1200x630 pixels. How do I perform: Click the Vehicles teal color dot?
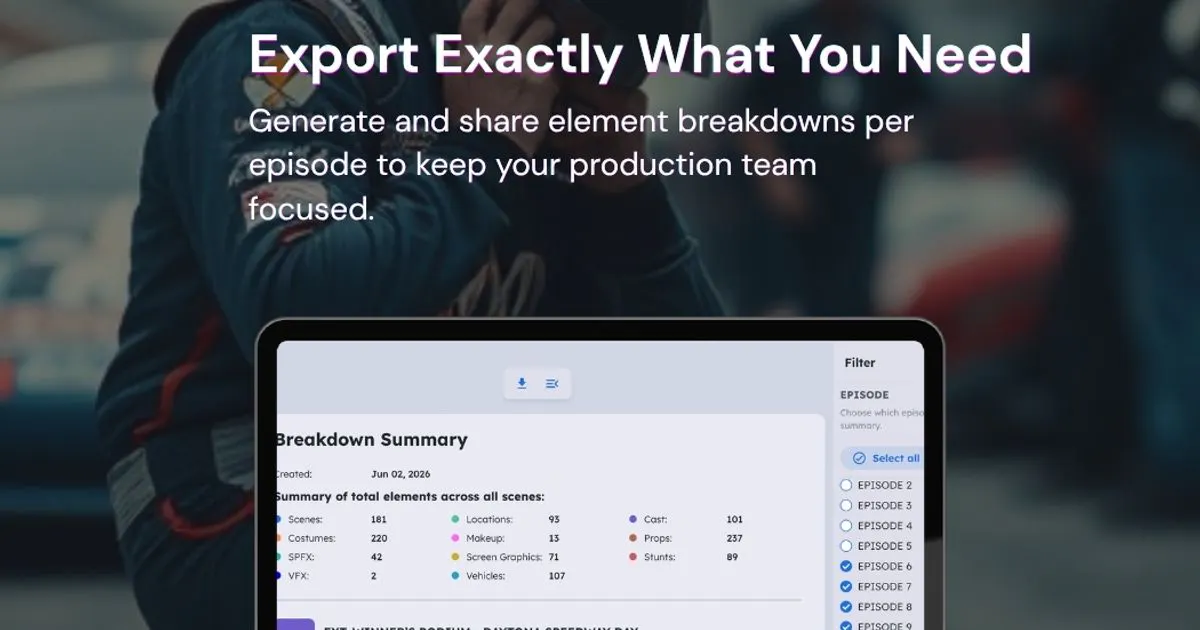pos(455,576)
